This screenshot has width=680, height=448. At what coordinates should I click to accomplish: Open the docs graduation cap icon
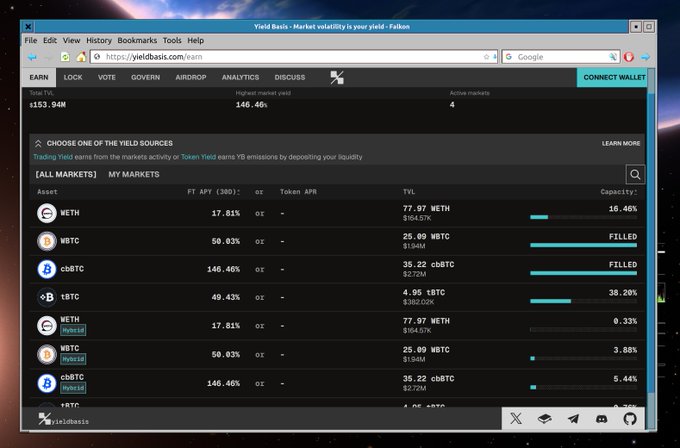pyautogui.click(x=545, y=419)
